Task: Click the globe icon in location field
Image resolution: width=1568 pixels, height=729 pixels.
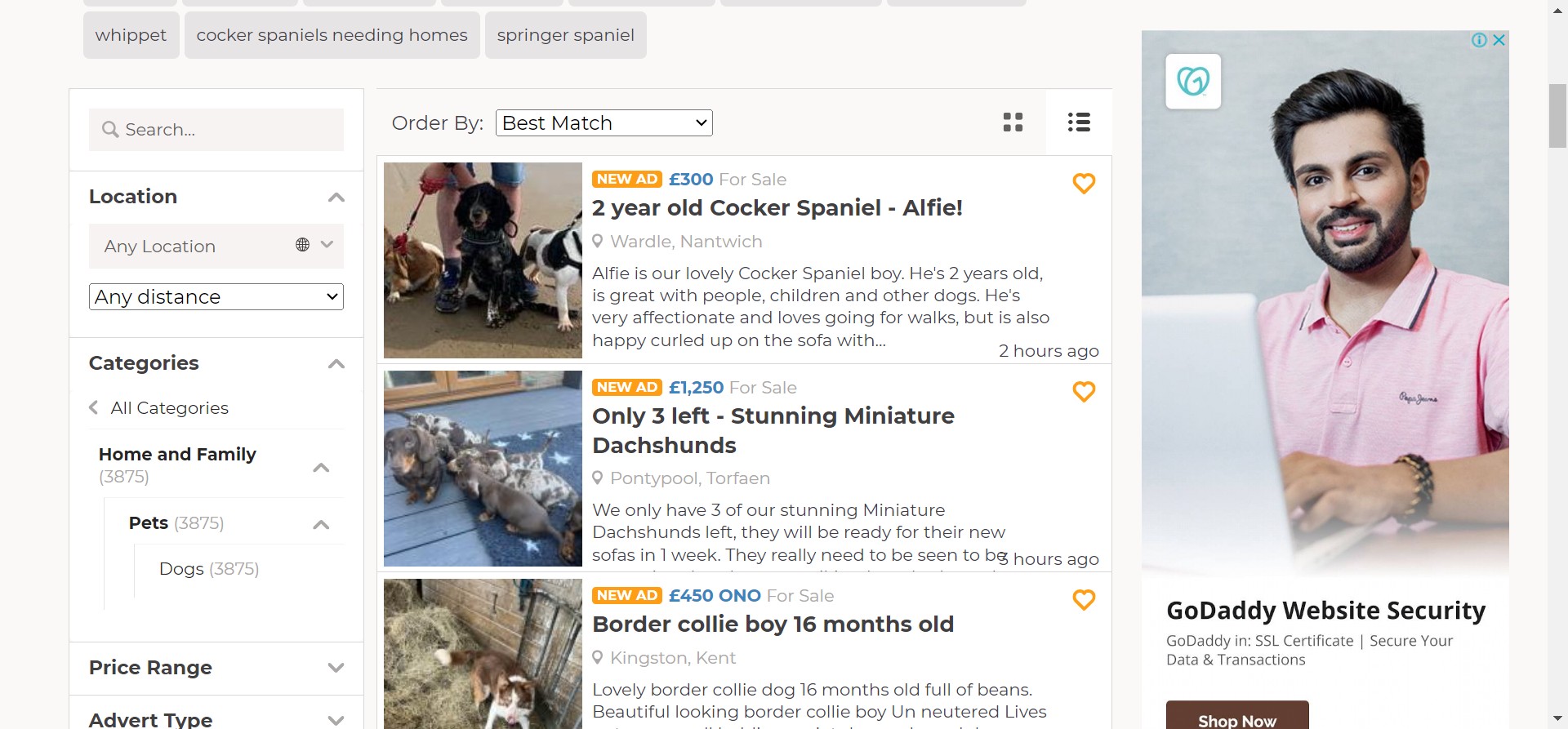Action: pos(302,245)
